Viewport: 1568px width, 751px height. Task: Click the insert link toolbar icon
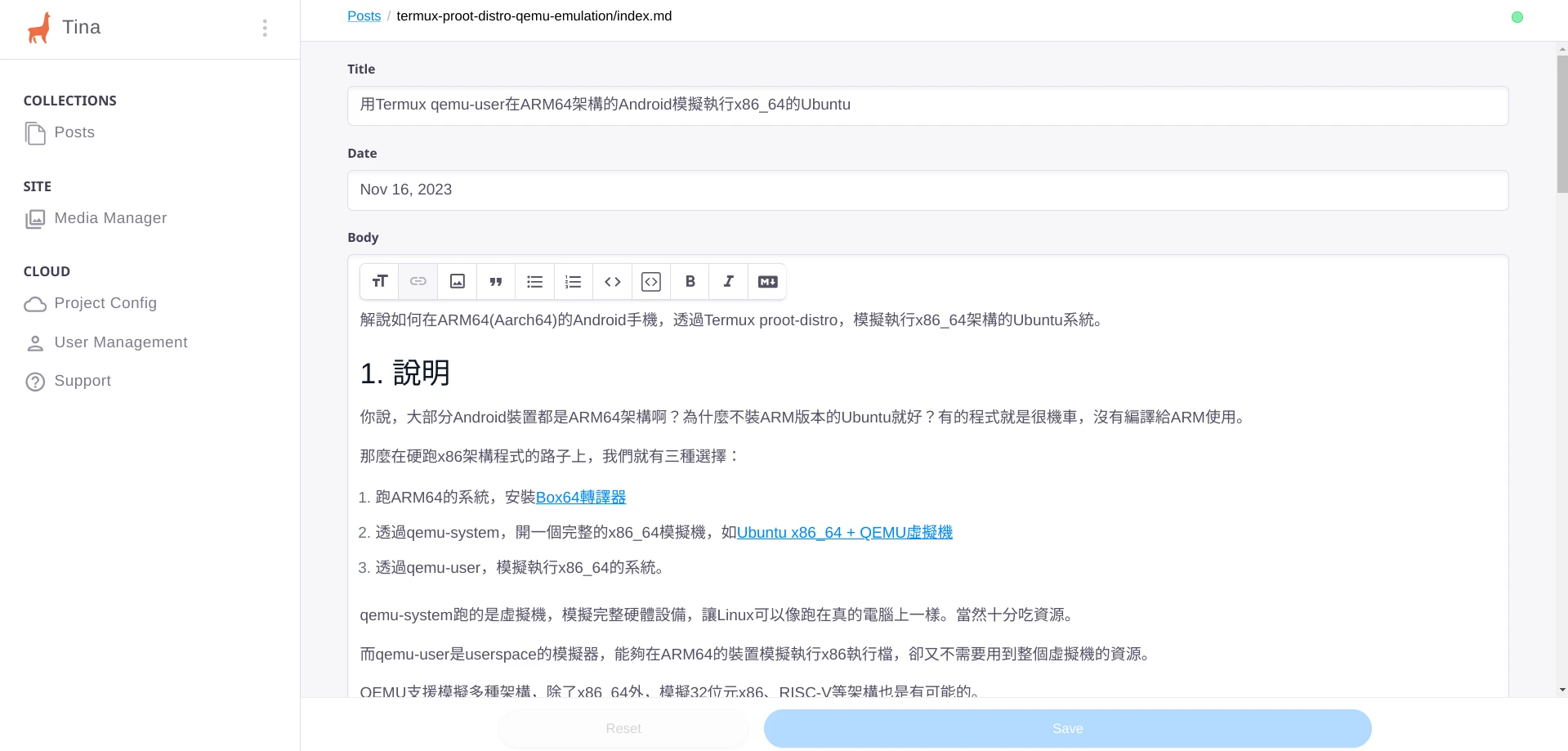coord(418,282)
